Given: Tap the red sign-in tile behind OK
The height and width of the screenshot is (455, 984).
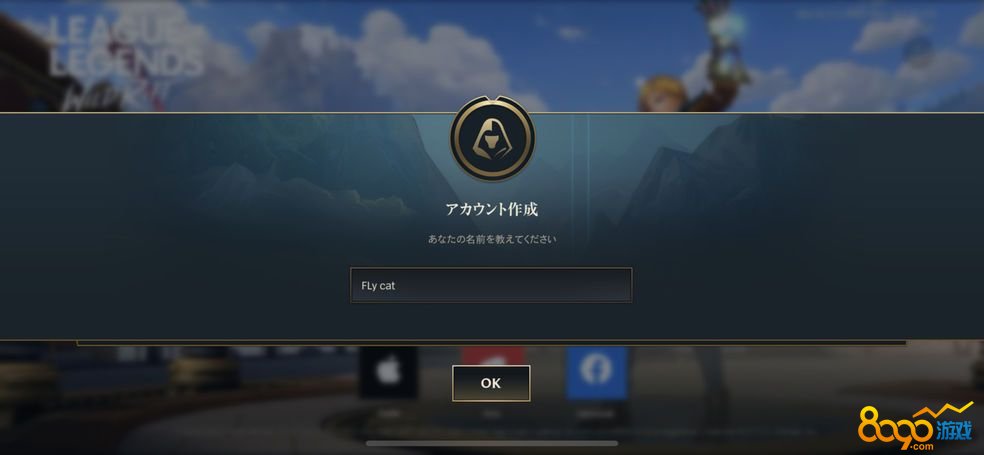Looking at the screenshot, I should (493, 355).
